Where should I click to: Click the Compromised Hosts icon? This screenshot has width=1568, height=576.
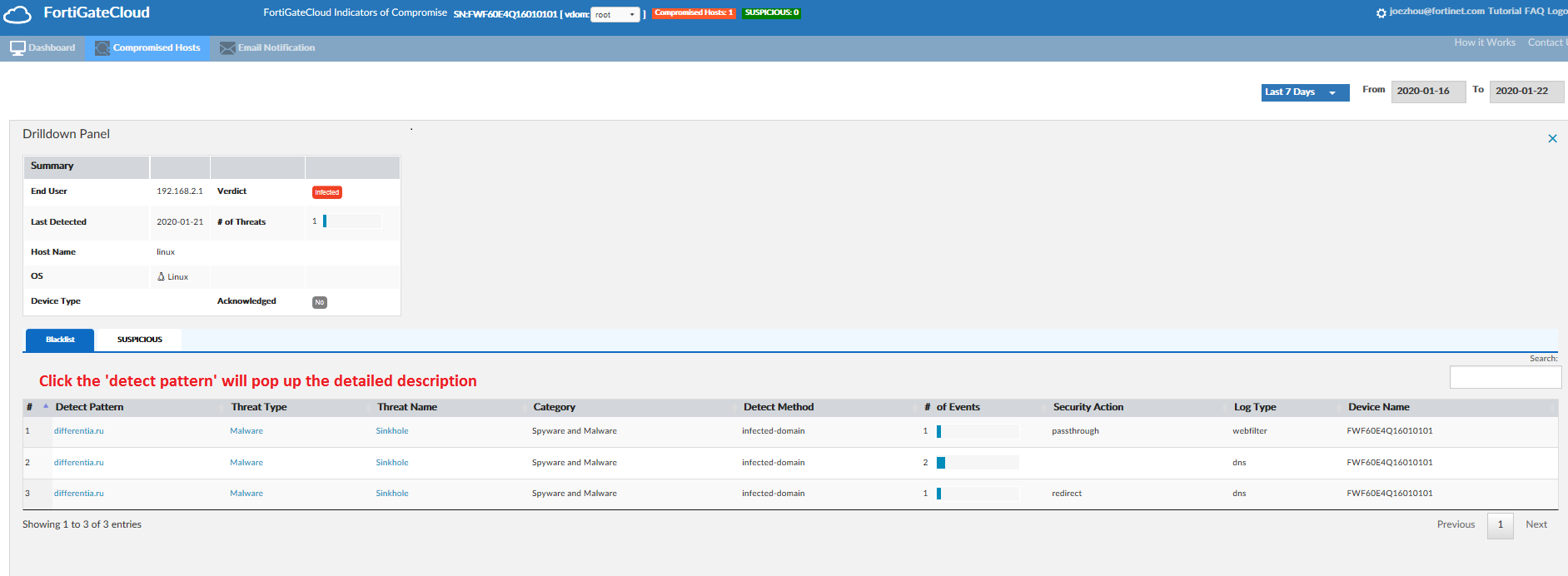click(x=102, y=48)
